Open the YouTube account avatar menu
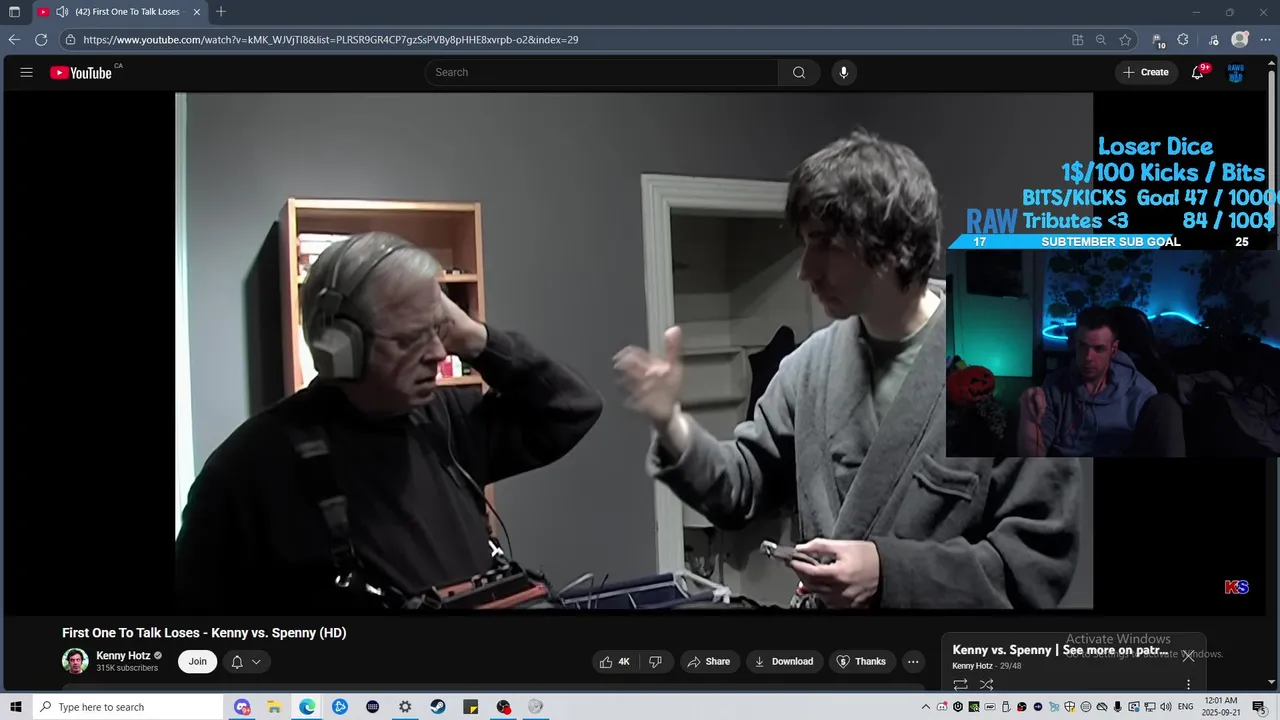The height and width of the screenshot is (720, 1280). tap(1236, 72)
